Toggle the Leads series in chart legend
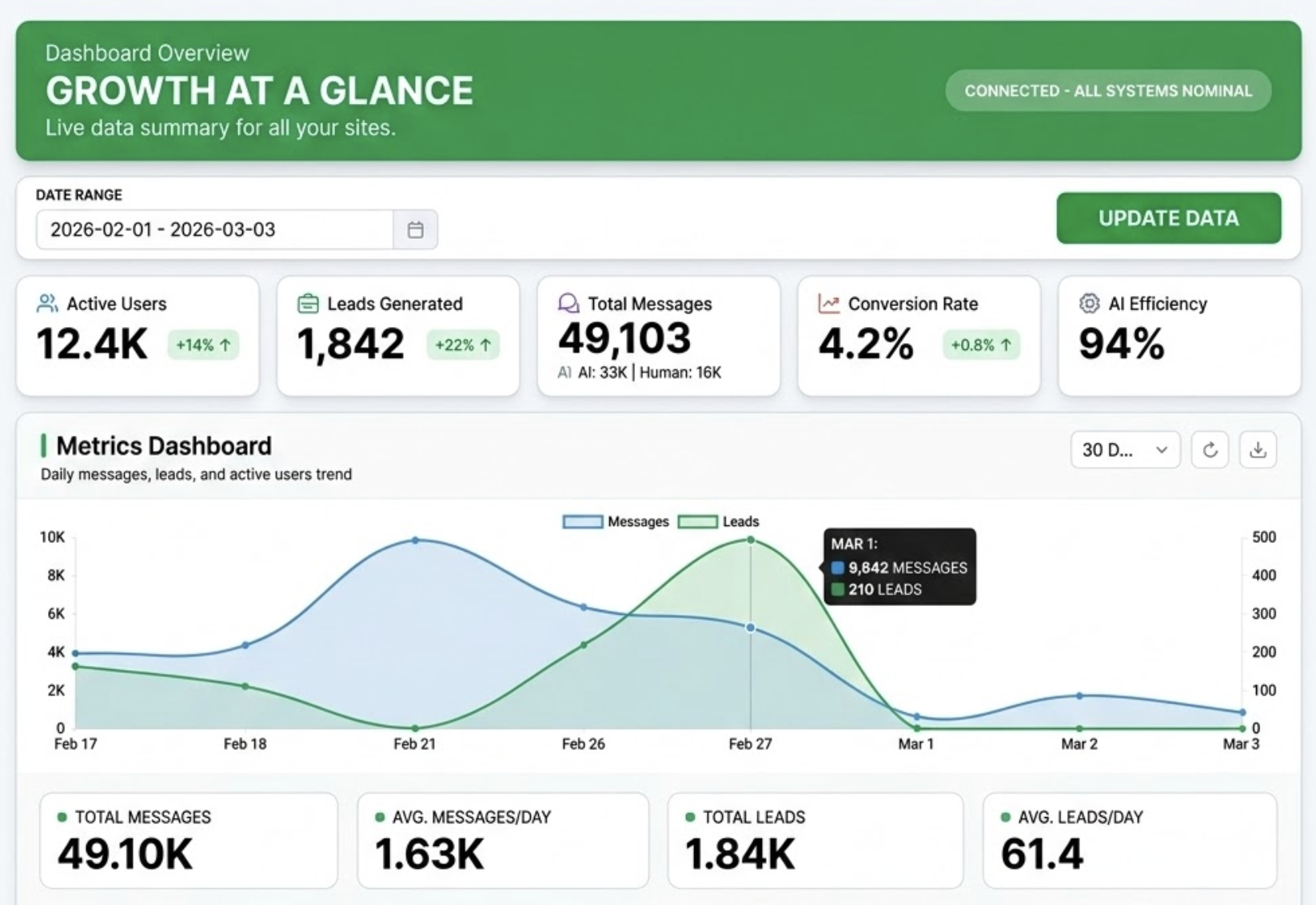This screenshot has height=905, width=1316. coord(719,522)
